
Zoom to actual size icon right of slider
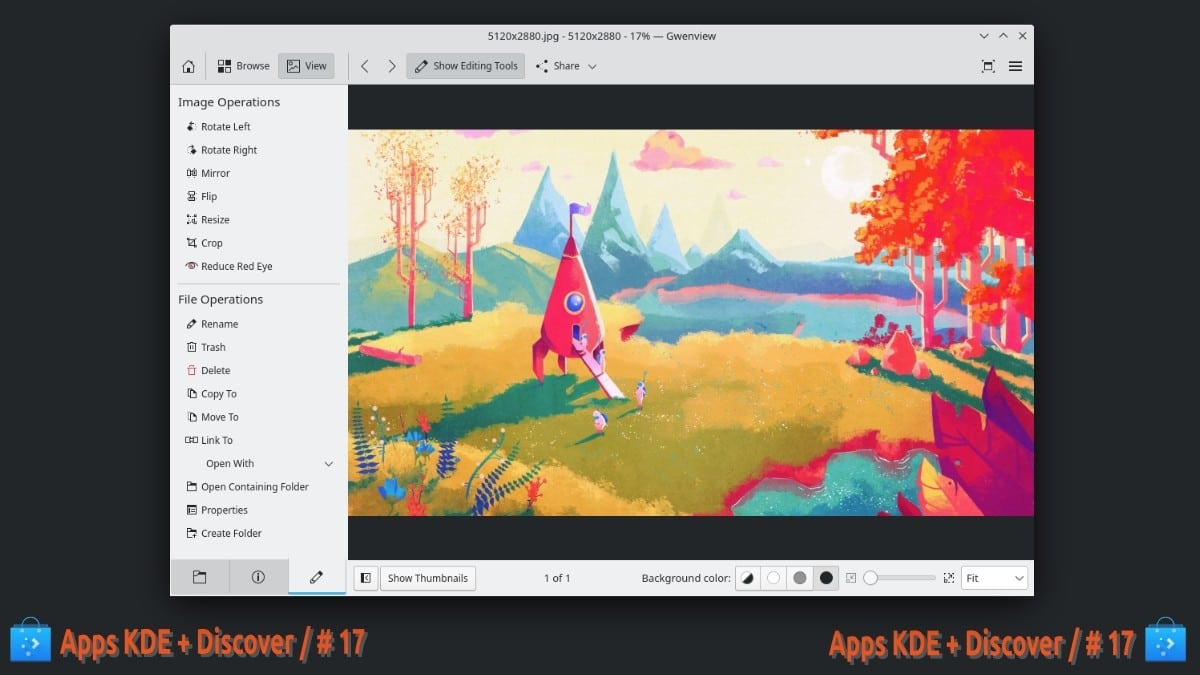point(948,578)
